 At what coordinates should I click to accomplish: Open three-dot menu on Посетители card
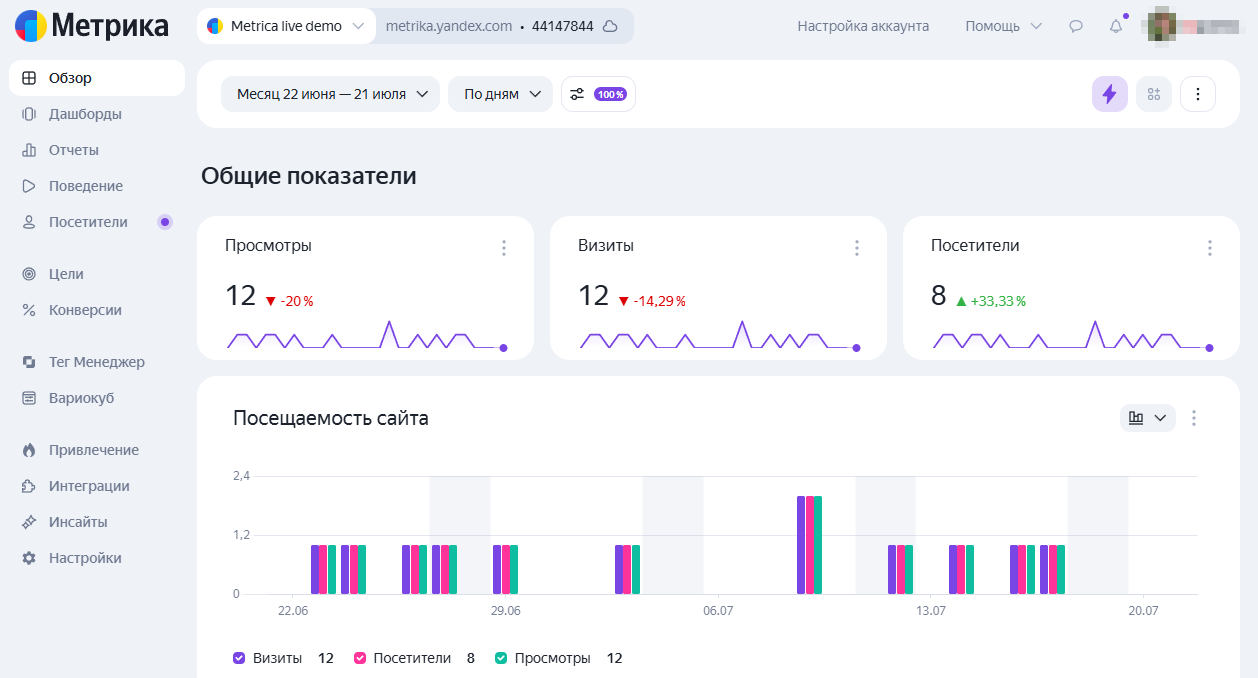(1210, 247)
